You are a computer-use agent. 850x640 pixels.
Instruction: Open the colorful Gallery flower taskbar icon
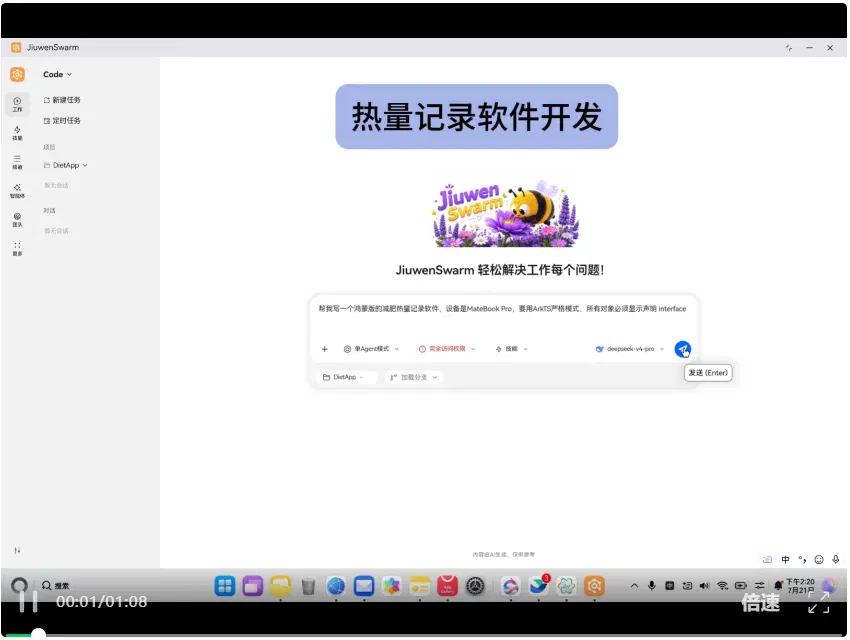pyautogui.click(x=391, y=586)
